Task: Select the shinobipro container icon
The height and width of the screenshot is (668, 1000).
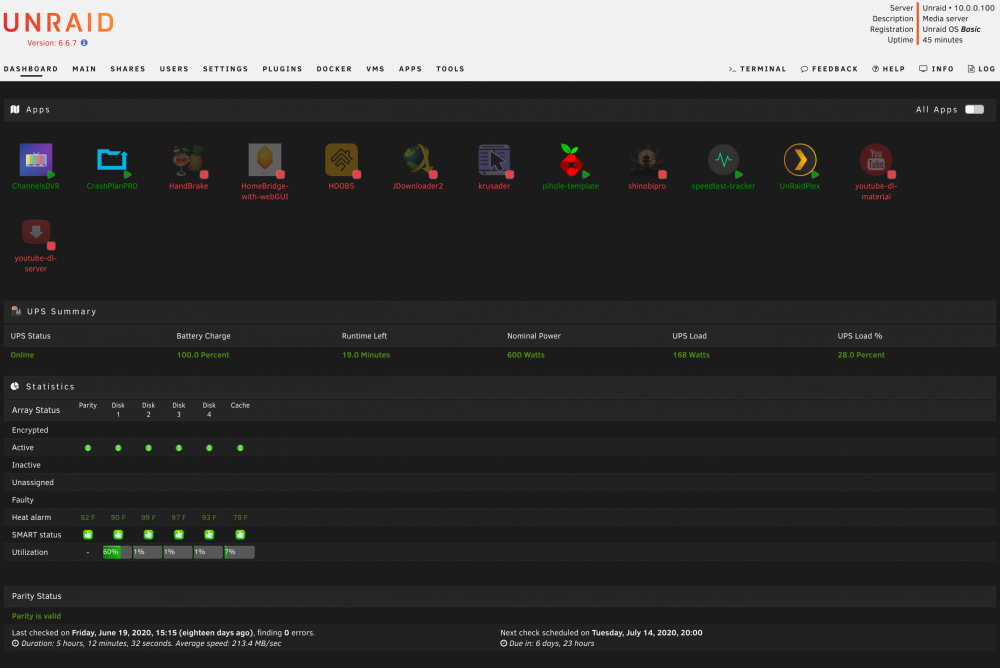Action: [x=647, y=160]
